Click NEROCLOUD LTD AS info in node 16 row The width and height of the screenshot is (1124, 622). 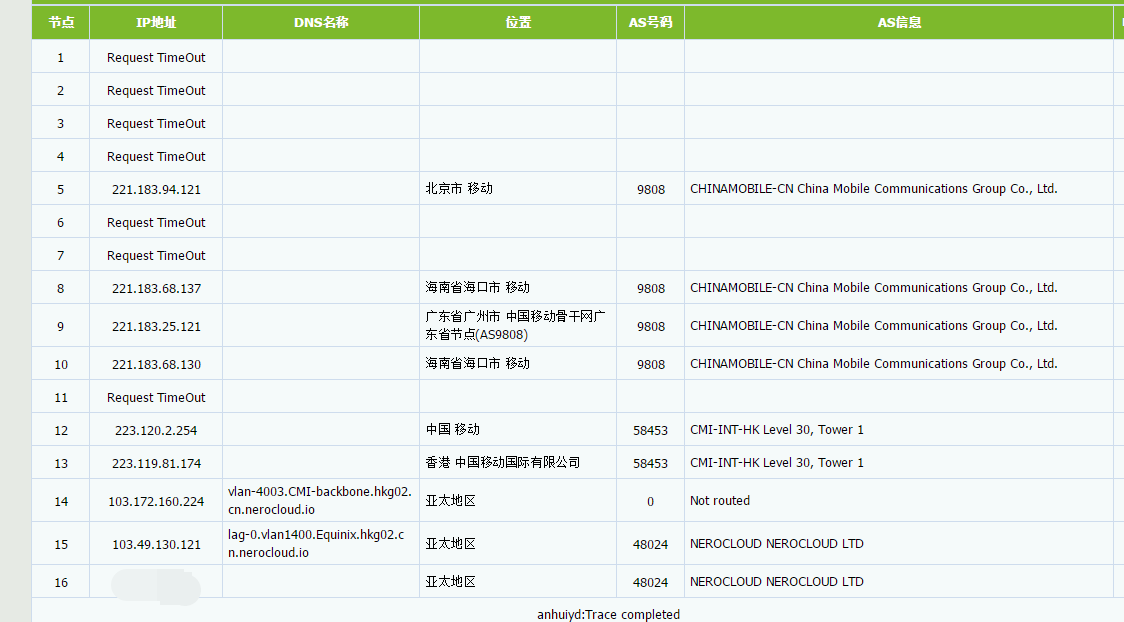(776, 581)
